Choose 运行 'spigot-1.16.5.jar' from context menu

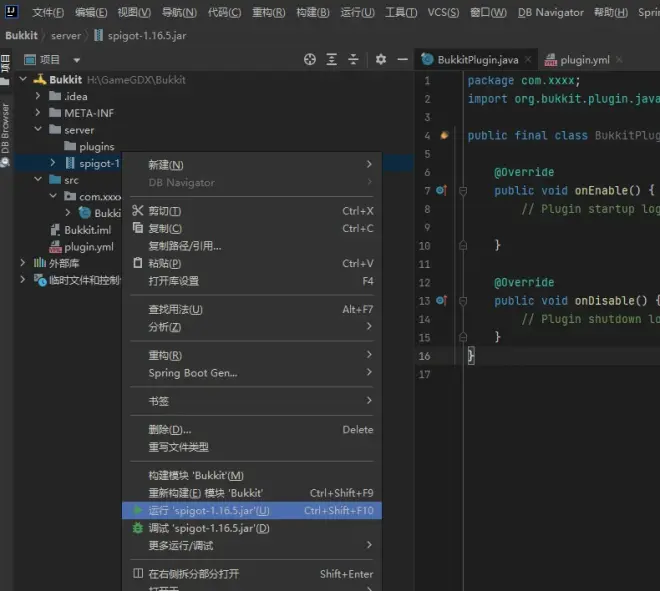[252, 510]
